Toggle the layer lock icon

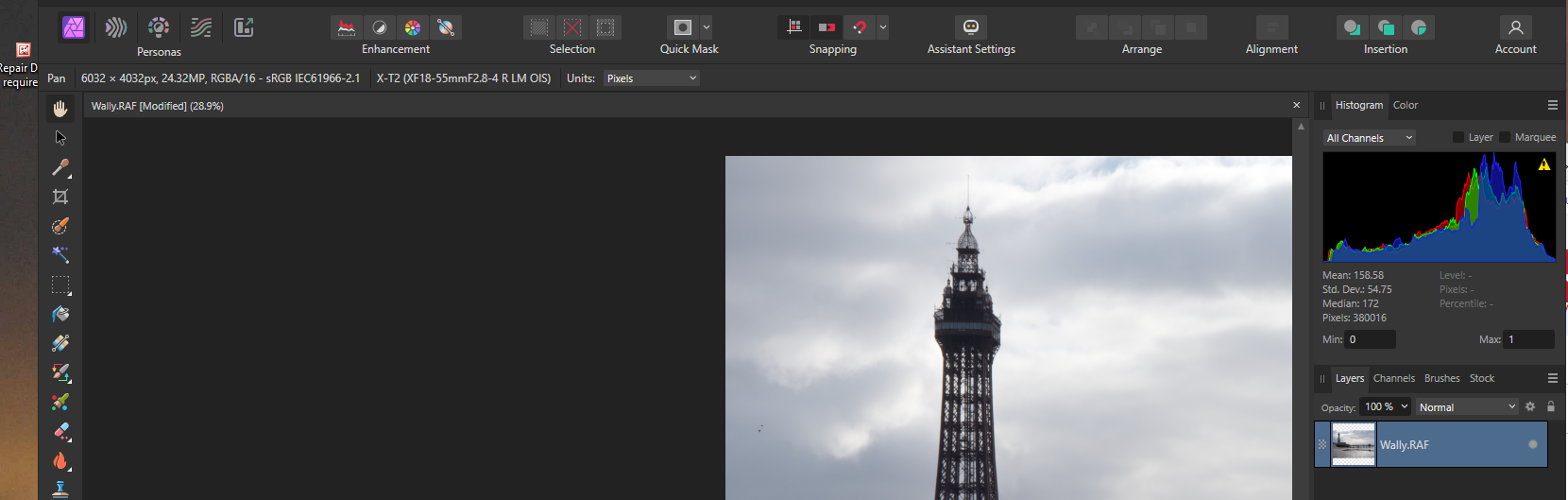[1550, 406]
